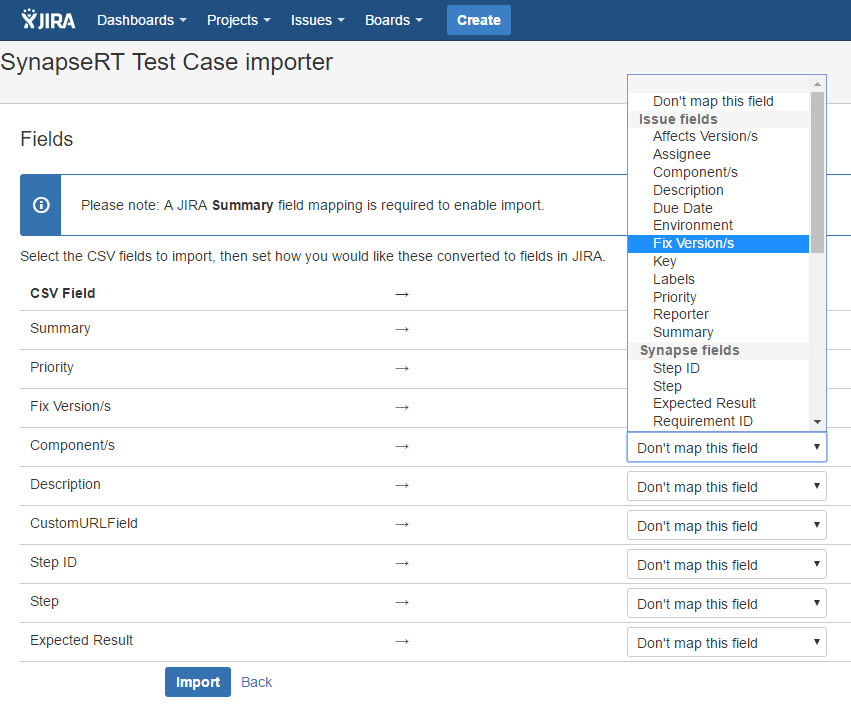Open the Expected Result row mapping dropdown
The width and height of the screenshot is (851, 705).
tap(726, 643)
